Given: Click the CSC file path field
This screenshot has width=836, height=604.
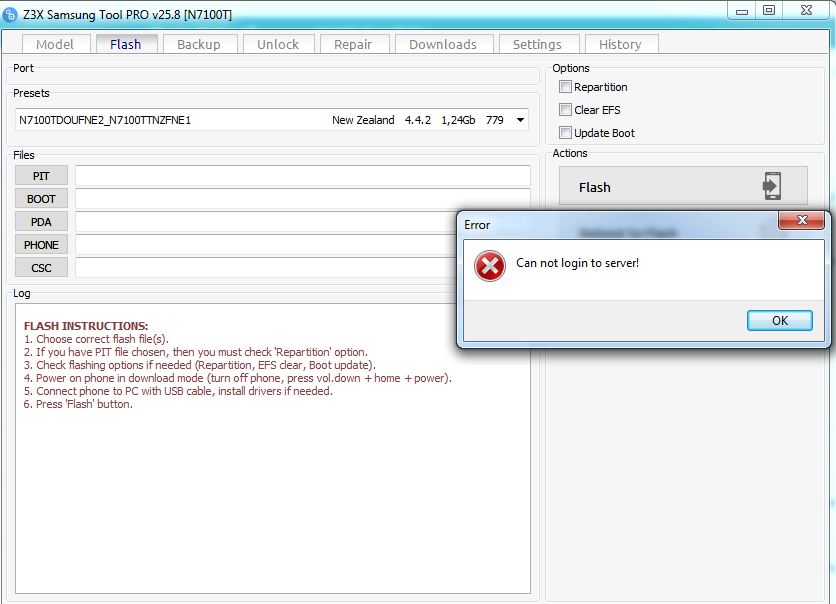Looking at the screenshot, I should click(266, 267).
